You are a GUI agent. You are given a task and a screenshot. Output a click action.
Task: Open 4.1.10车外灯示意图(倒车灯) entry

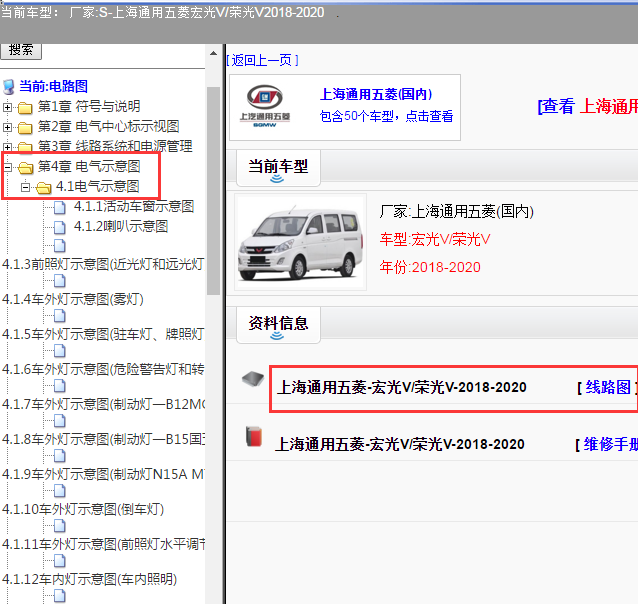[x=83, y=510]
